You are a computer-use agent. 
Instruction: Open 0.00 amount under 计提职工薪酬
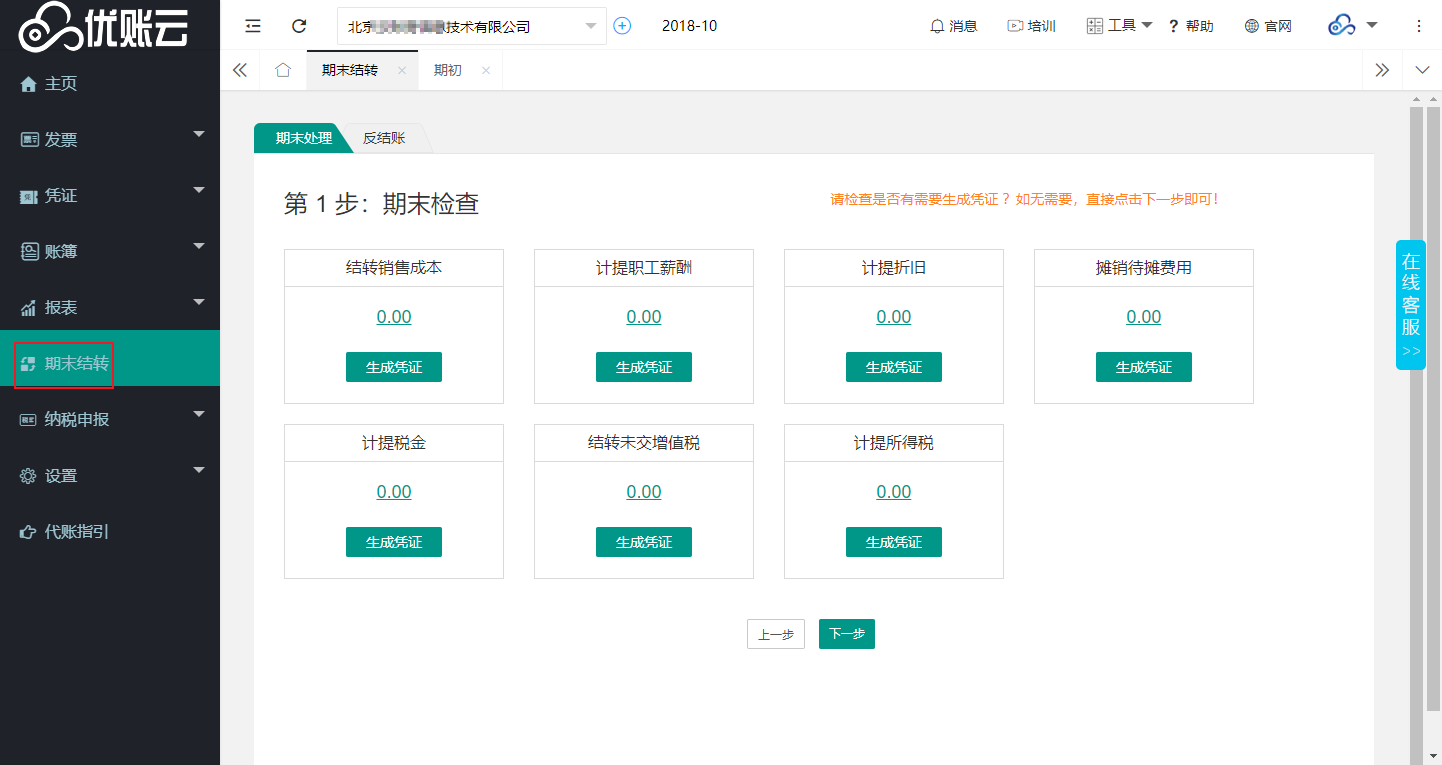click(644, 317)
